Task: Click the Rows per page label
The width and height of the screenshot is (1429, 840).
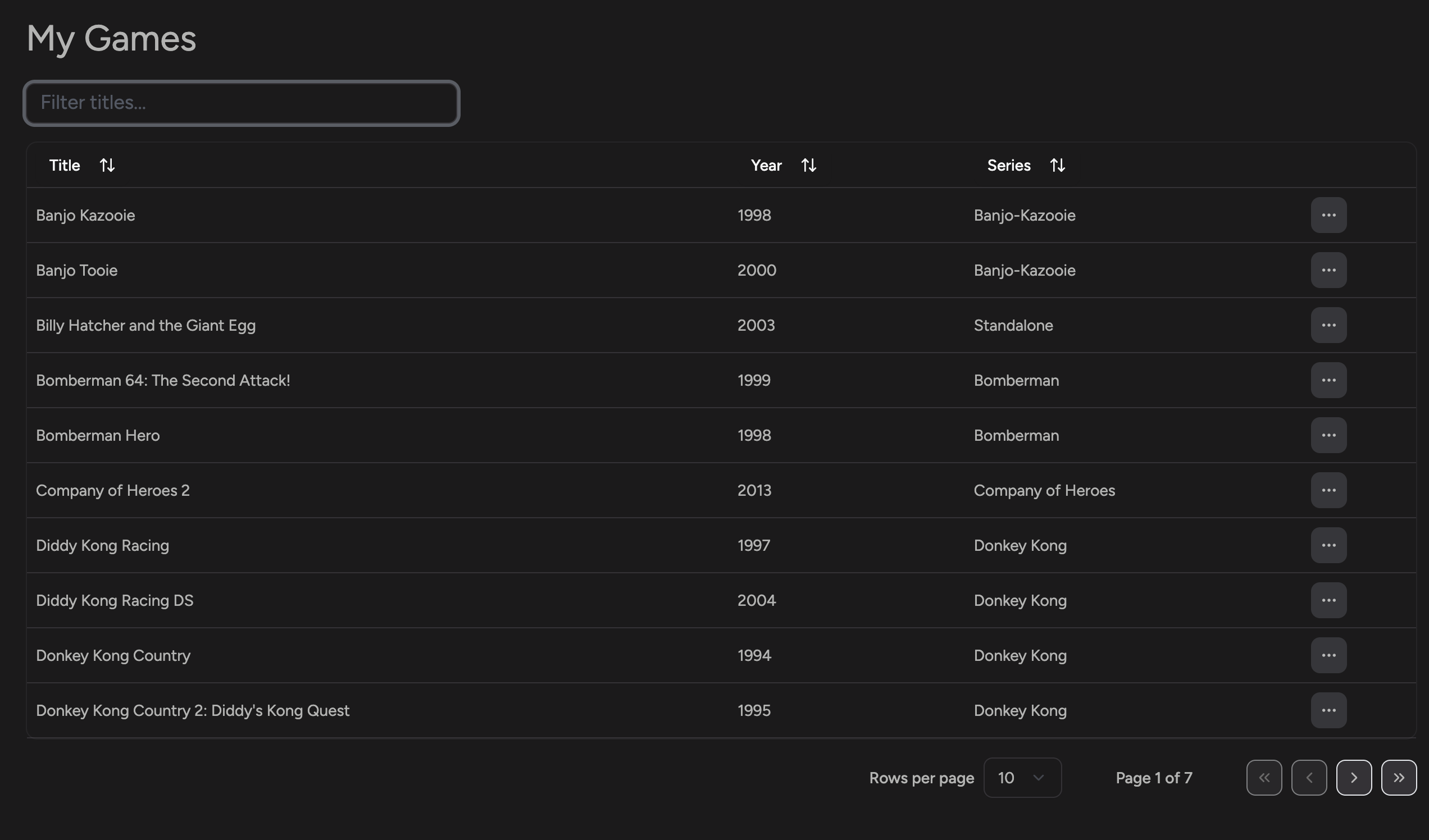Action: click(921, 778)
